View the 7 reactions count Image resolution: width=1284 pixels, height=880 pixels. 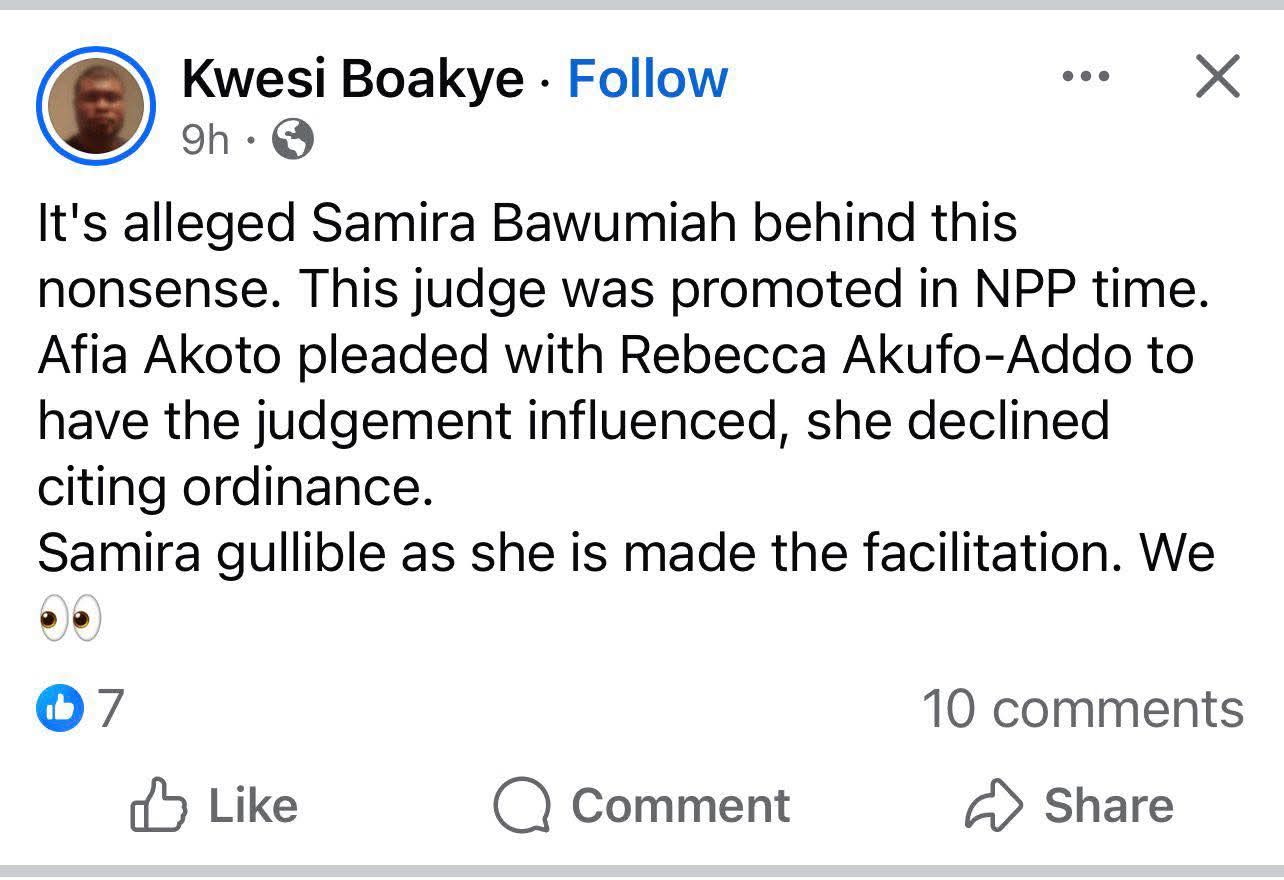[x=110, y=709]
